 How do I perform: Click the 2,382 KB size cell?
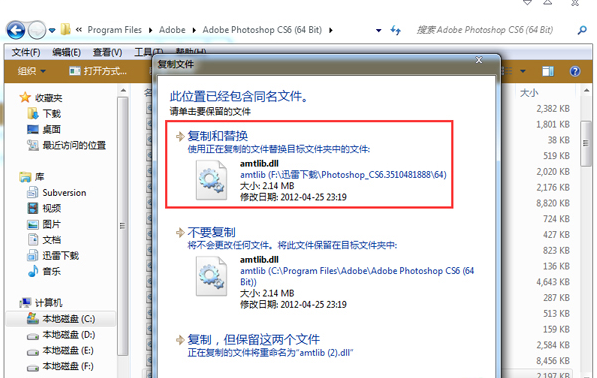[553, 109]
